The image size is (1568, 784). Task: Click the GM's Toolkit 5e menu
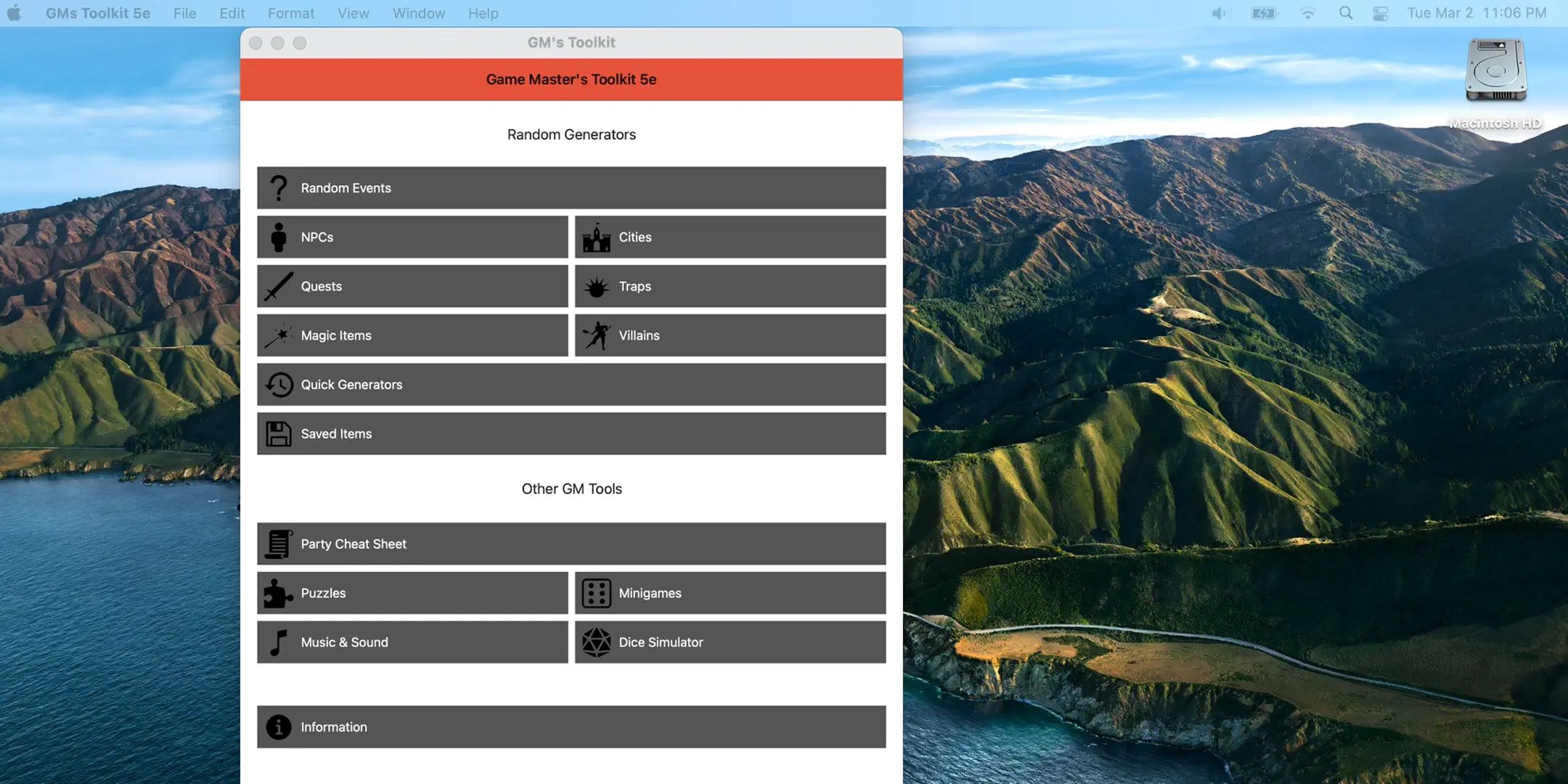(97, 13)
